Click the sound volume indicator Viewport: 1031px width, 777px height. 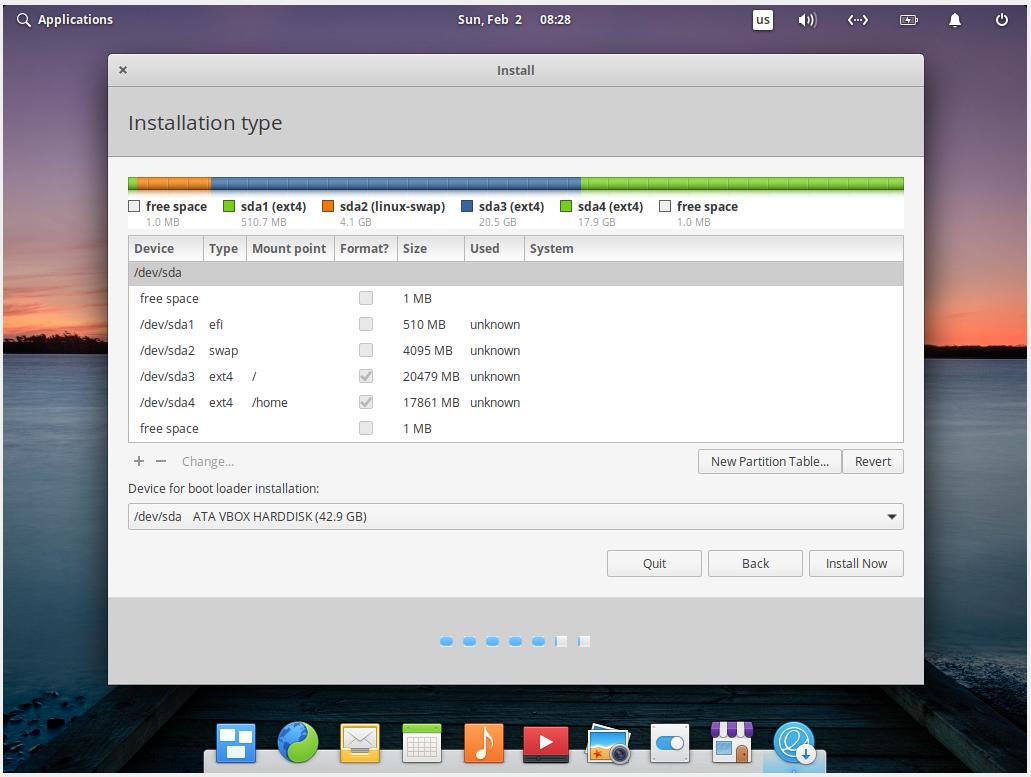tap(807, 19)
